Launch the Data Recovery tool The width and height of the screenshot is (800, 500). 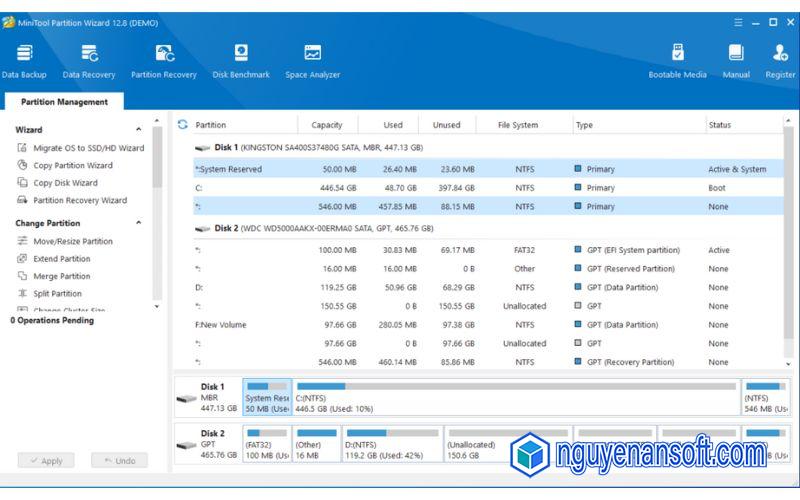pos(89,61)
